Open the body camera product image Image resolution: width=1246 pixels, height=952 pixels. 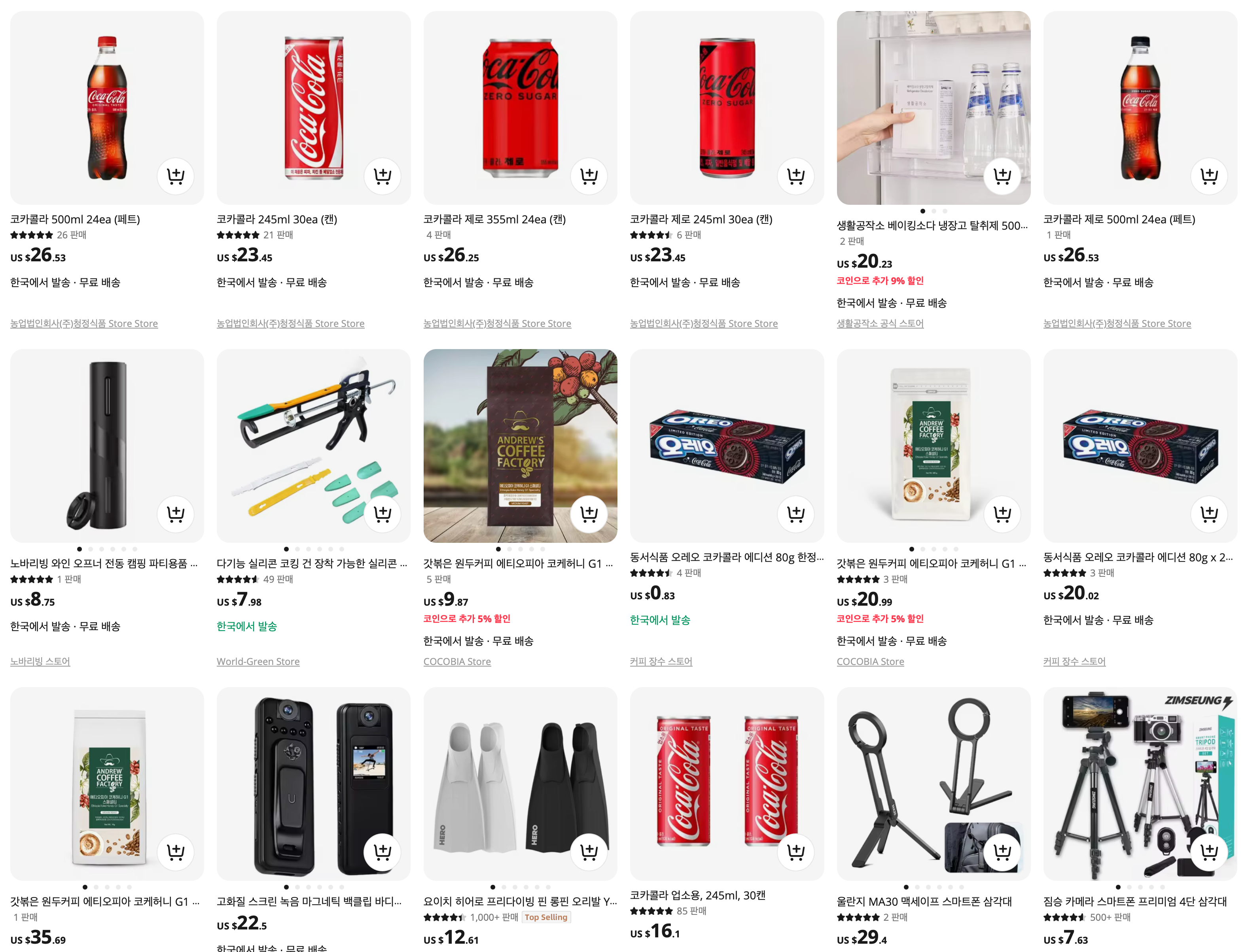(314, 784)
